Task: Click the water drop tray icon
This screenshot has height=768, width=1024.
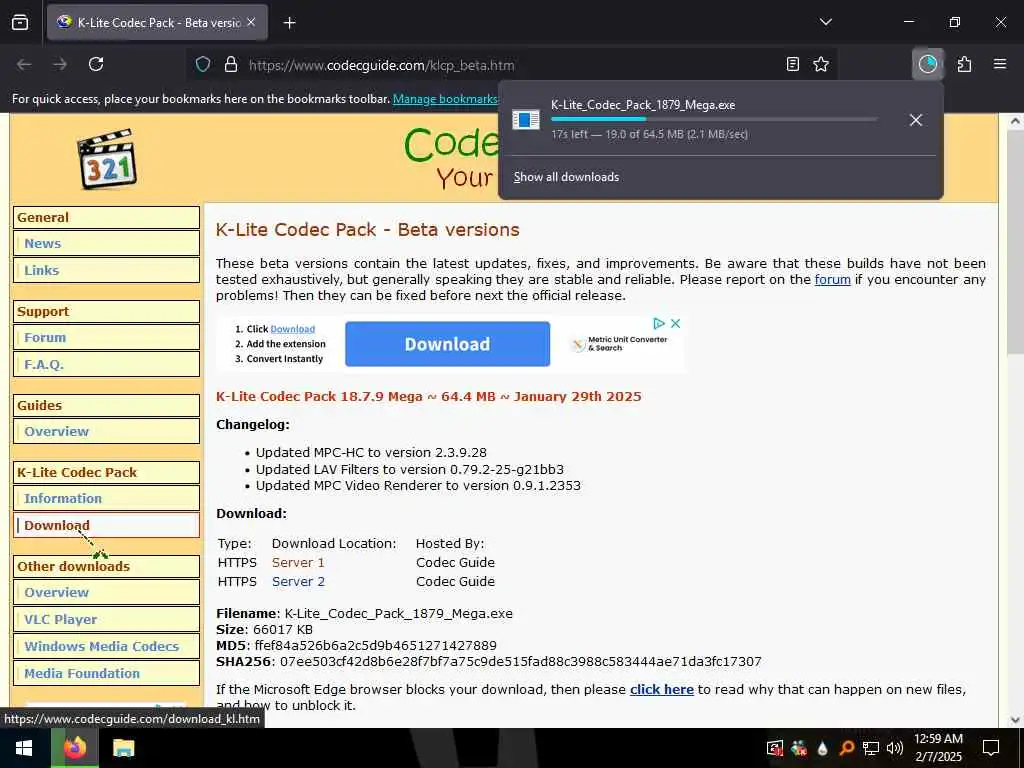Action: click(822, 748)
